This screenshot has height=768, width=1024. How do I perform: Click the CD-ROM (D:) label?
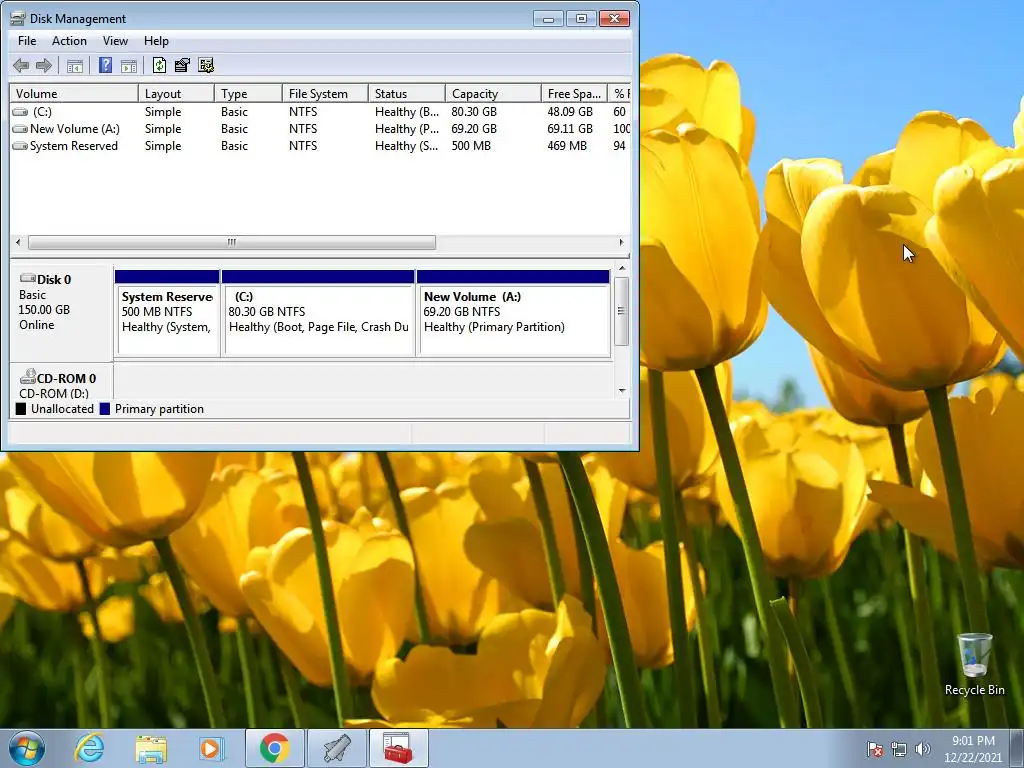tap(54, 393)
